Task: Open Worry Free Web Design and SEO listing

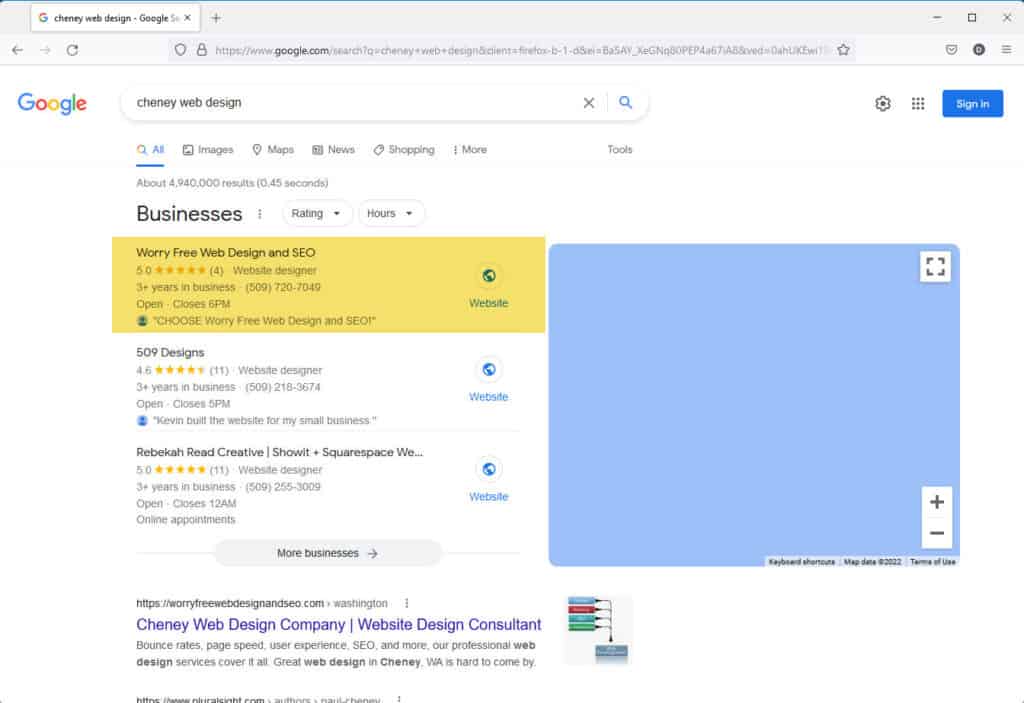Action: [x=225, y=252]
